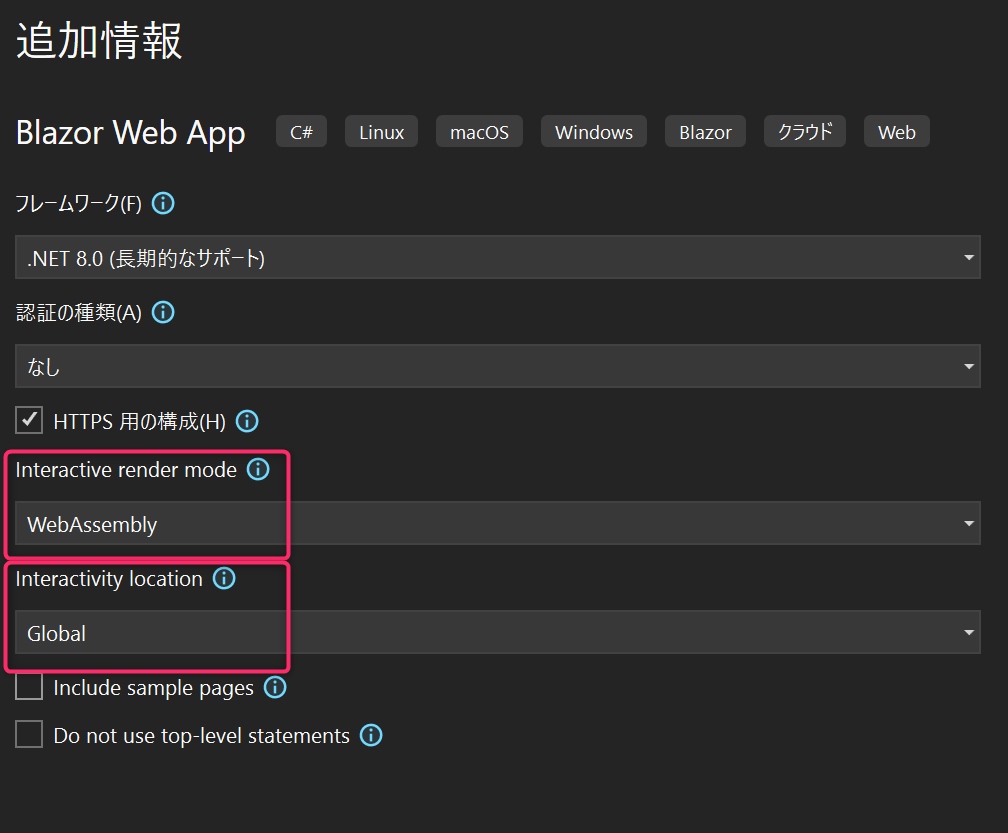The height and width of the screenshot is (833, 1008).
Task: Click the Interactivity location label
Action: pyautogui.click(x=109, y=579)
